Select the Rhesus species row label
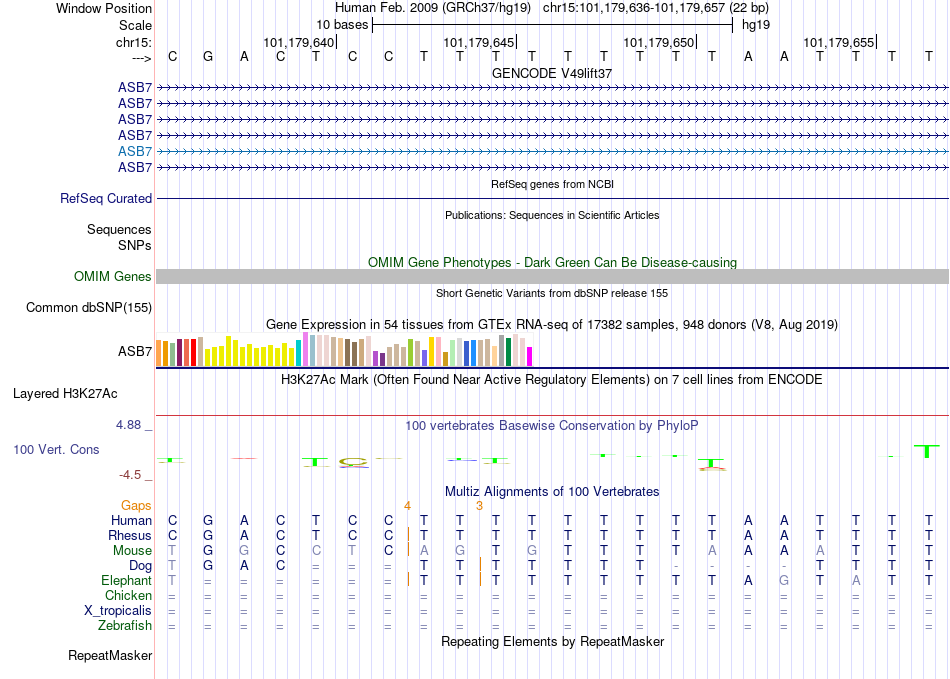This screenshot has height=679, width=950. click(130, 535)
